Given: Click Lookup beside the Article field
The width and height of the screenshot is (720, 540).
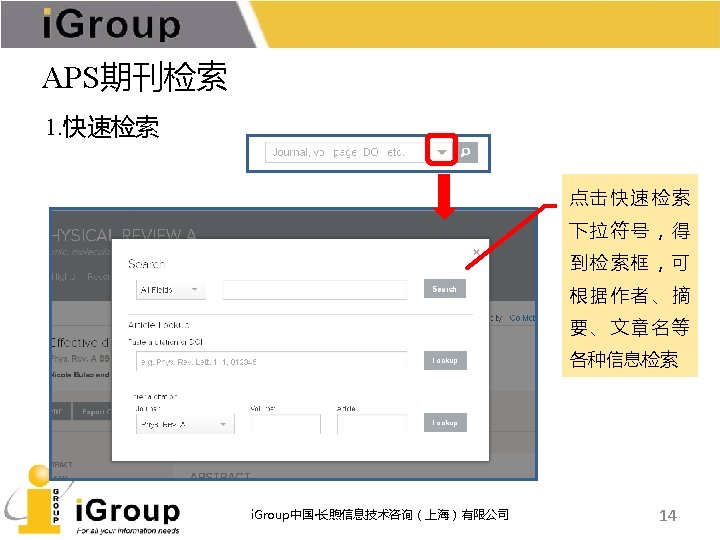Looking at the screenshot, I should pyautogui.click(x=445, y=422).
